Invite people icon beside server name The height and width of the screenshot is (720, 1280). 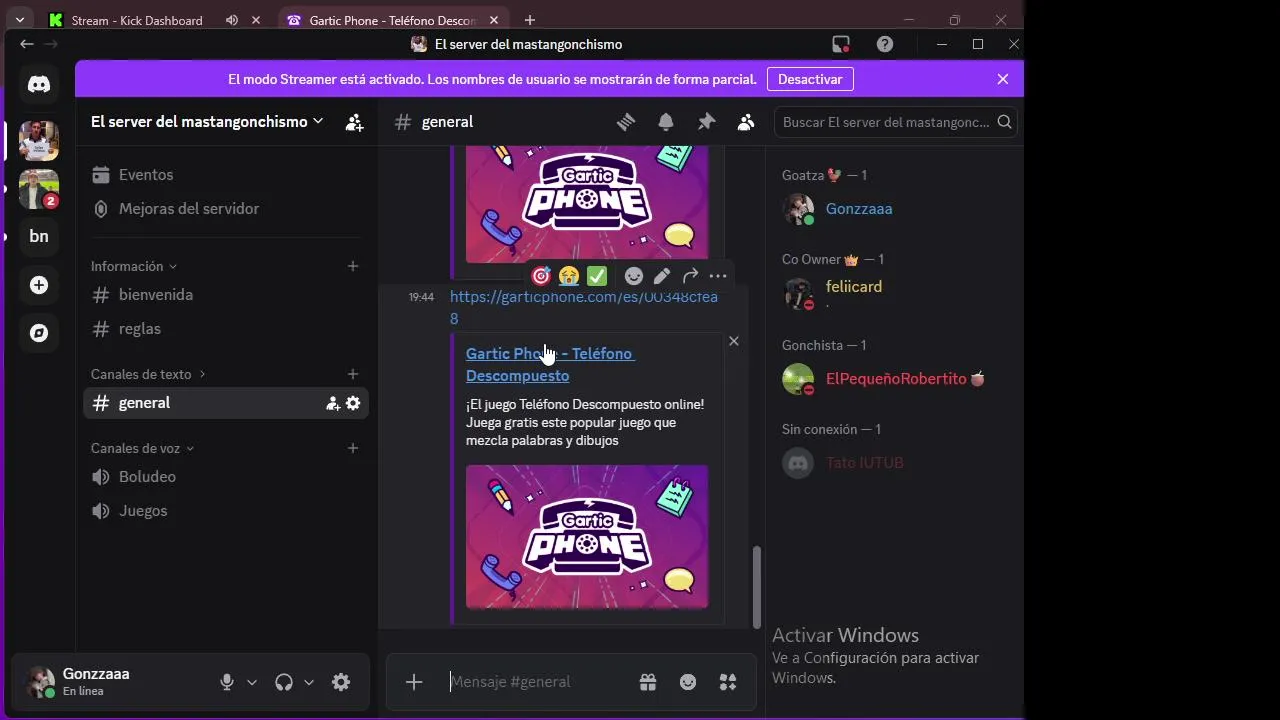point(354,122)
